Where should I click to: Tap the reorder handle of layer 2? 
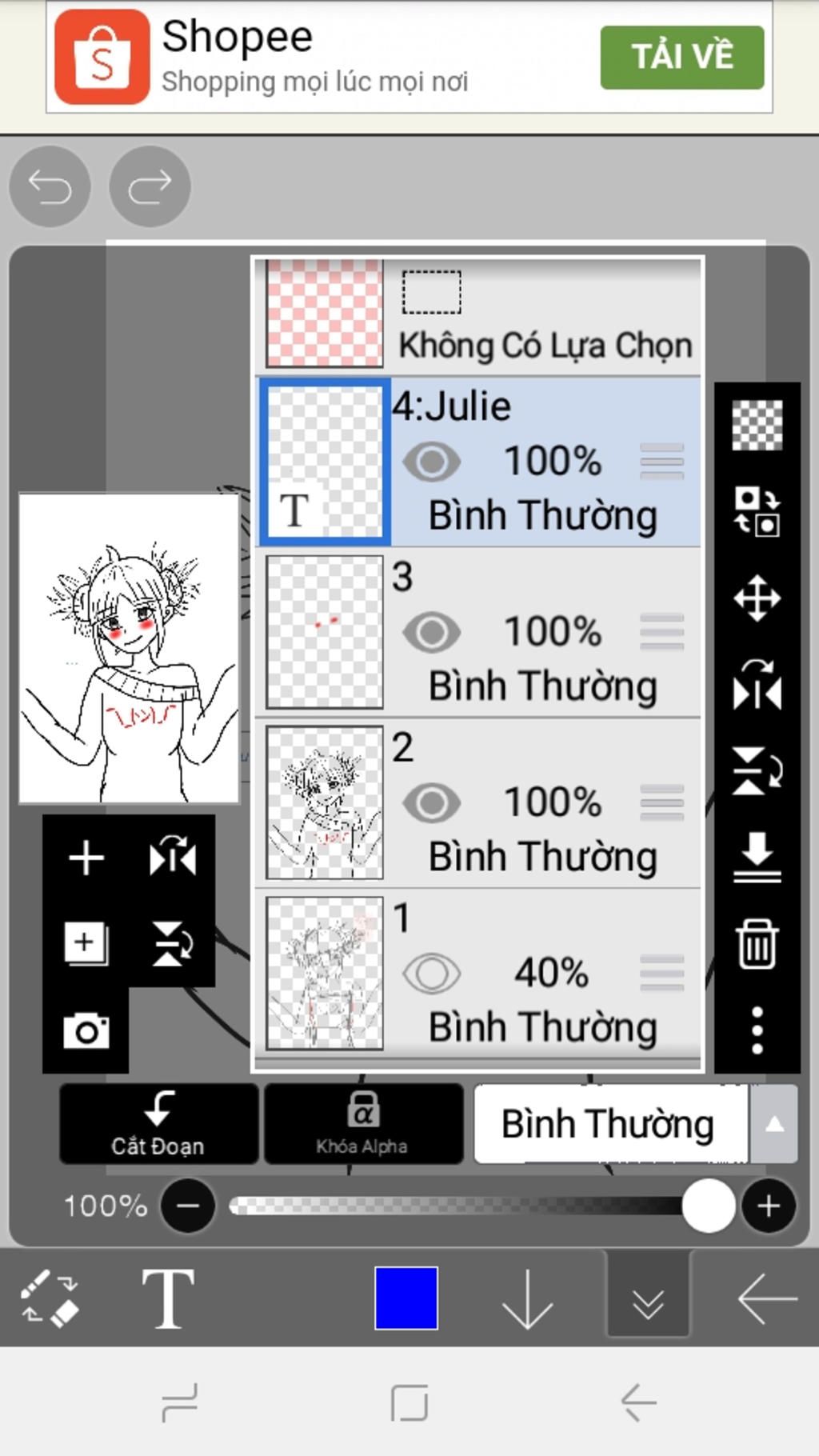pyautogui.click(x=662, y=802)
